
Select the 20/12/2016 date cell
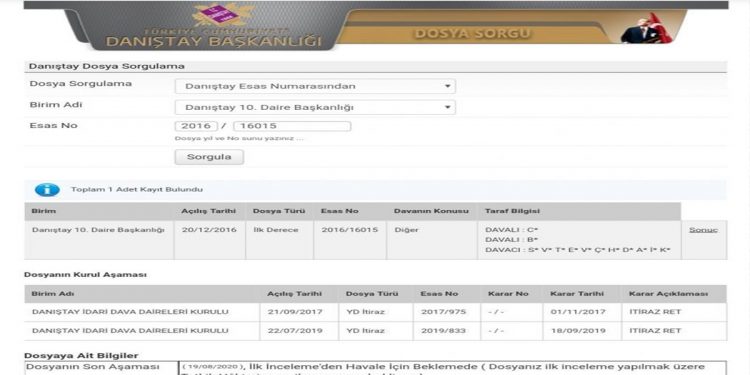pyautogui.click(x=210, y=240)
